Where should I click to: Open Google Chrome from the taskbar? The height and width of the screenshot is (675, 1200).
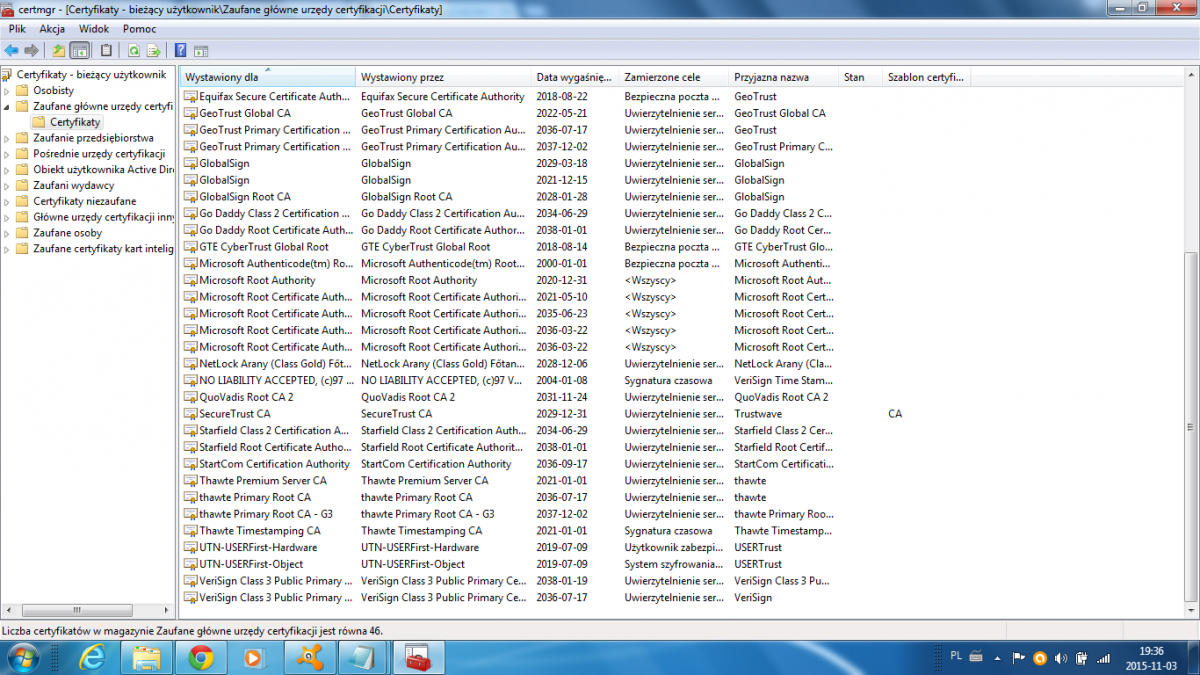201,657
